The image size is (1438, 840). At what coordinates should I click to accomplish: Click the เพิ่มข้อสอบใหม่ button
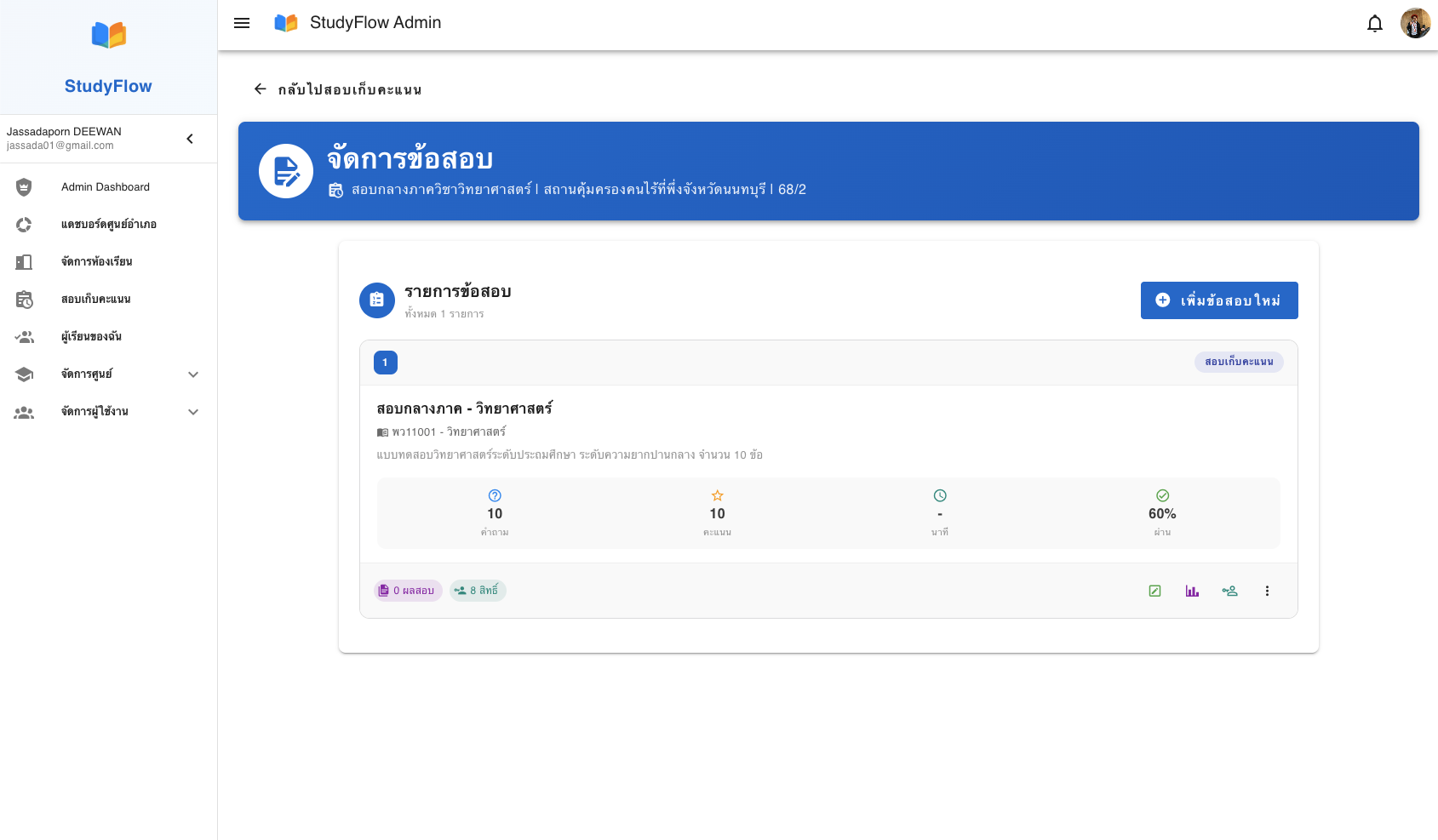tap(1218, 300)
